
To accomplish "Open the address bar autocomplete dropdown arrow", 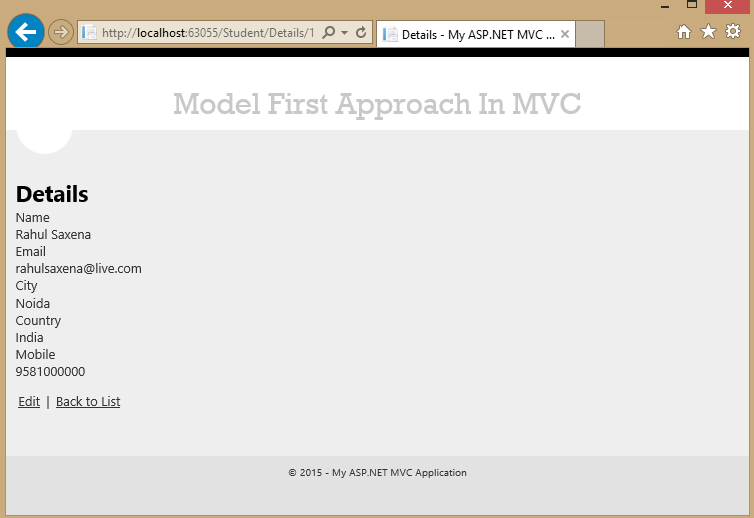I will (x=344, y=33).
